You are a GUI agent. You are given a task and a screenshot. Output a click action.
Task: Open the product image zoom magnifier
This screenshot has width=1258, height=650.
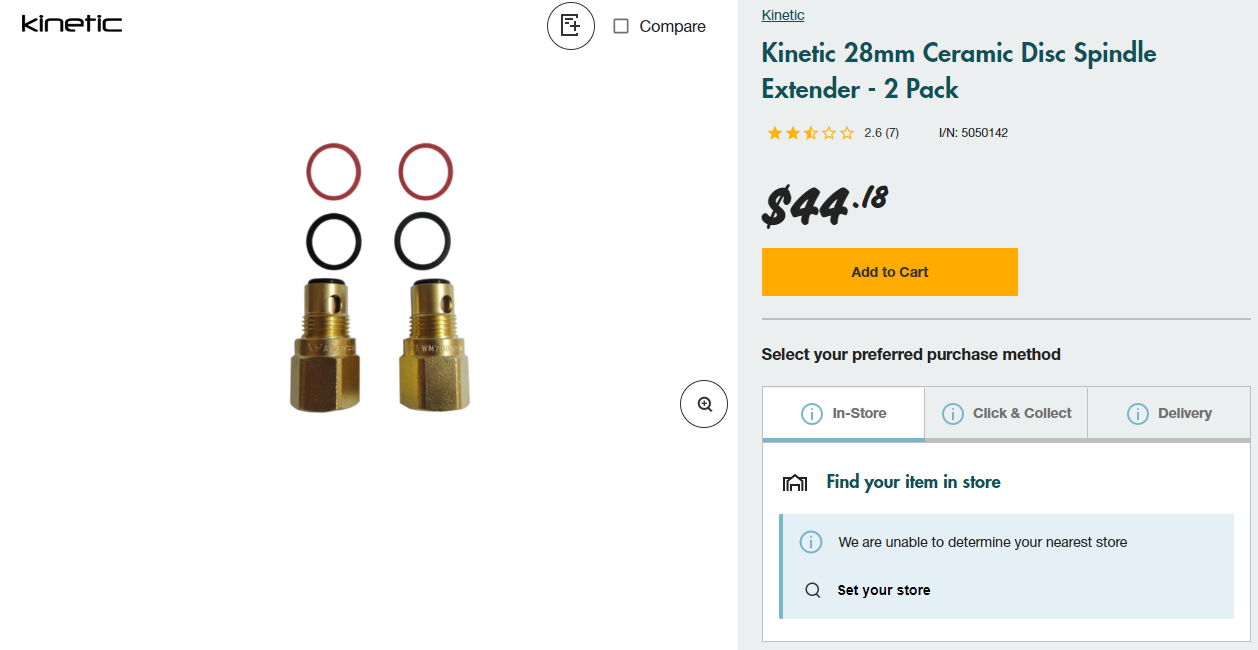703,403
